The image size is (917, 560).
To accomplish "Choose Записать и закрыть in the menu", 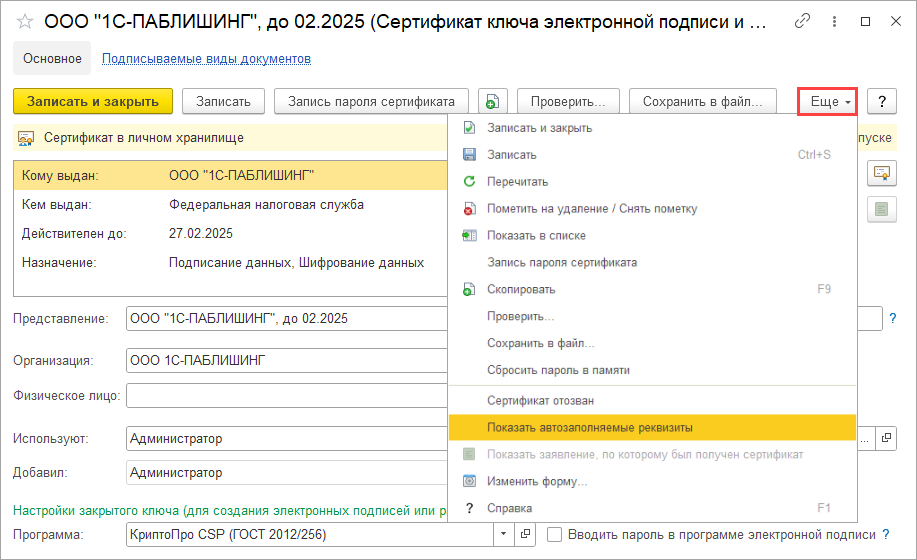I will pyautogui.click(x=652, y=128).
